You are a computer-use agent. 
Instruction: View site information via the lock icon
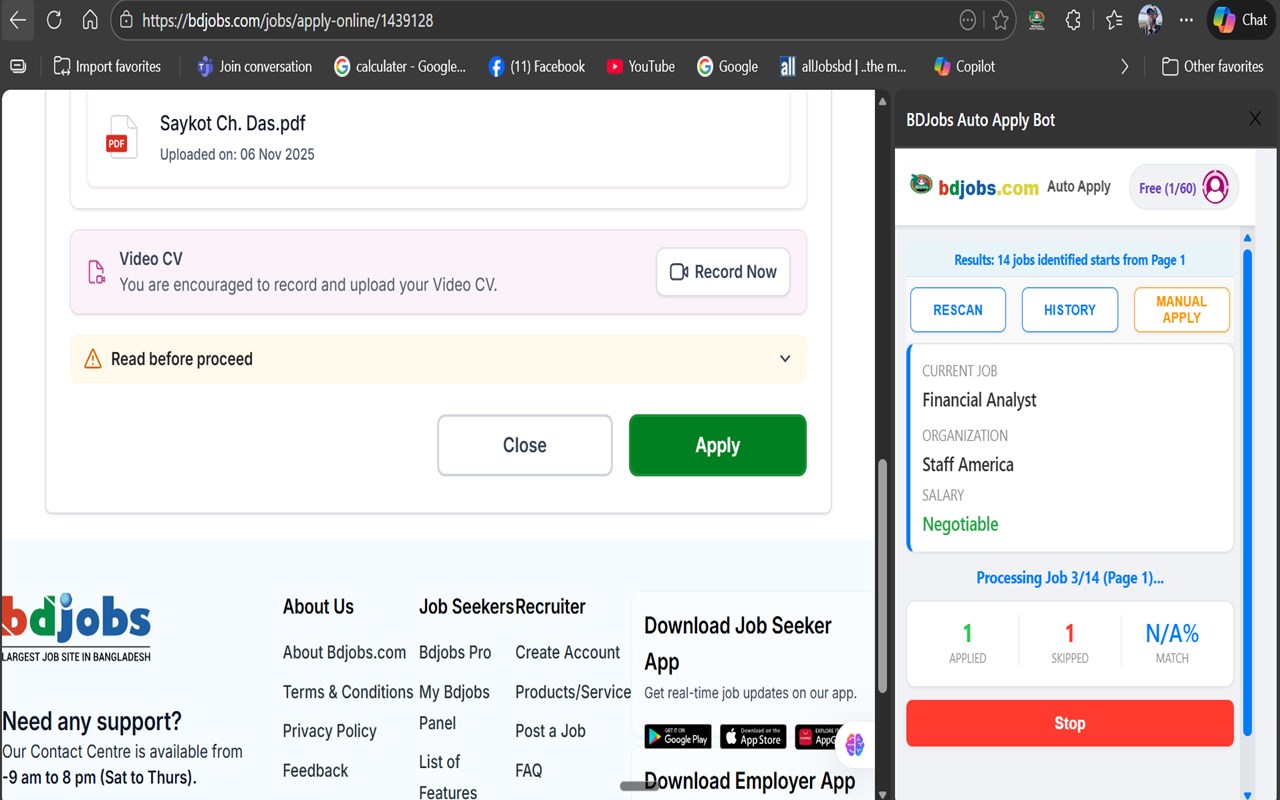125,20
